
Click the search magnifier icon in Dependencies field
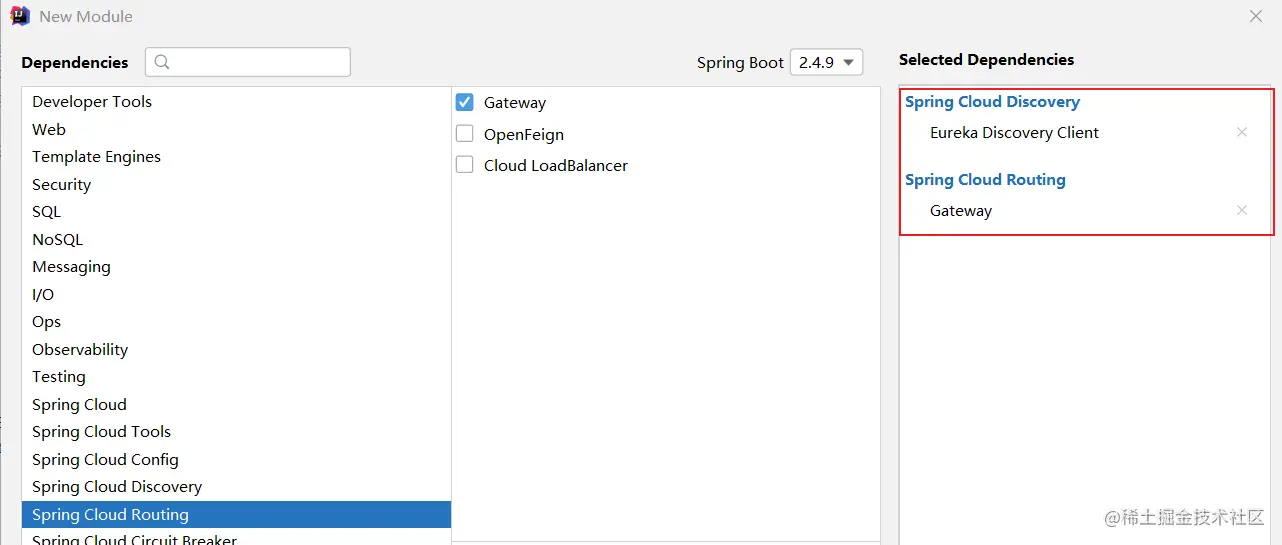[x=162, y=62]
